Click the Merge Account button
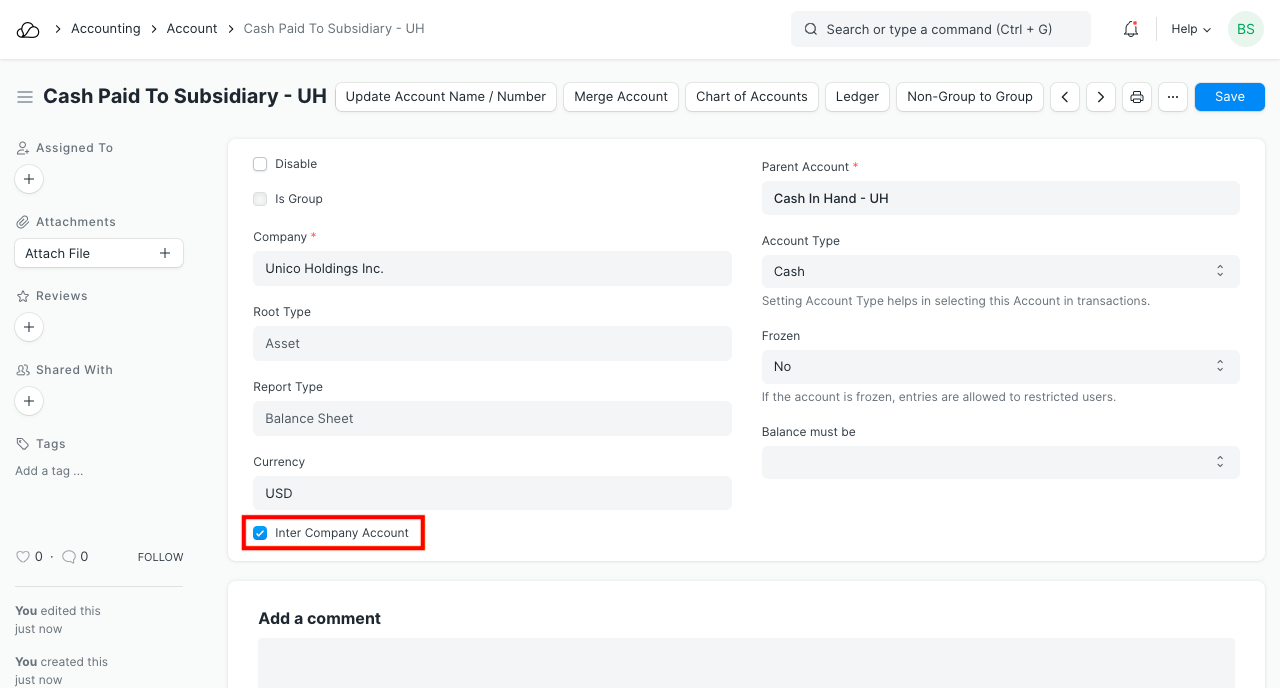Image resolution: width=1280 pixels, height=688 pixels. point(621,97)
